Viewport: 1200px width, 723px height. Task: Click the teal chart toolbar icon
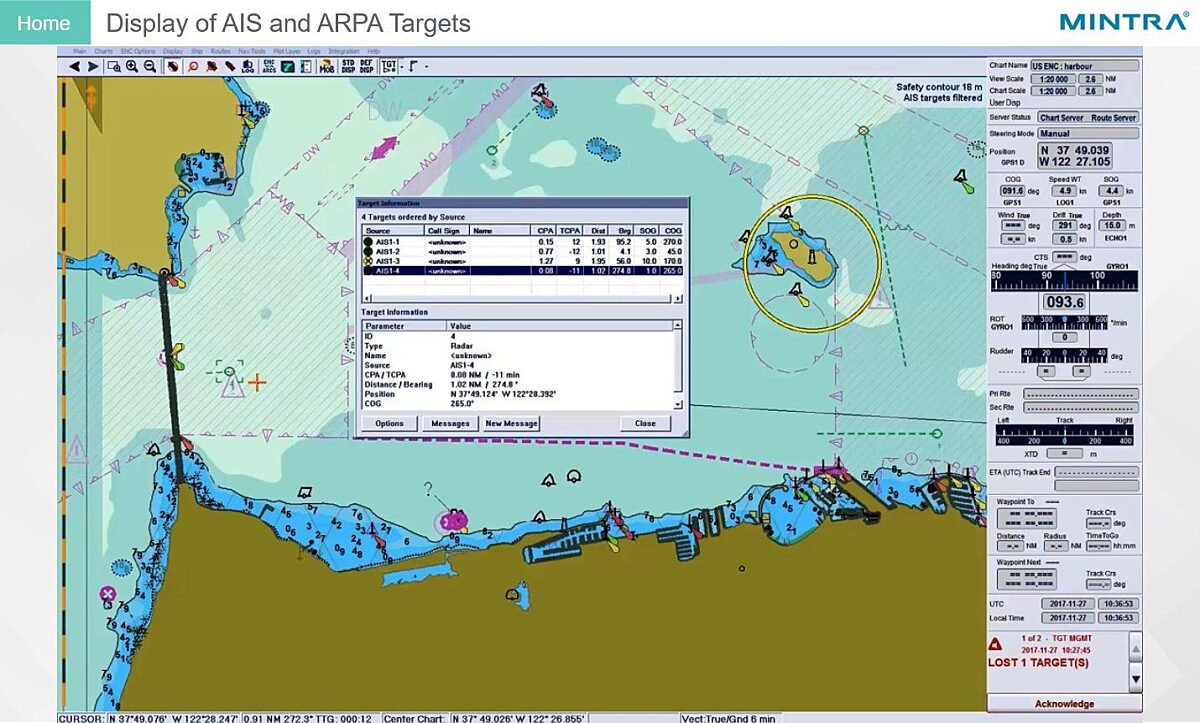click(287, 67)
